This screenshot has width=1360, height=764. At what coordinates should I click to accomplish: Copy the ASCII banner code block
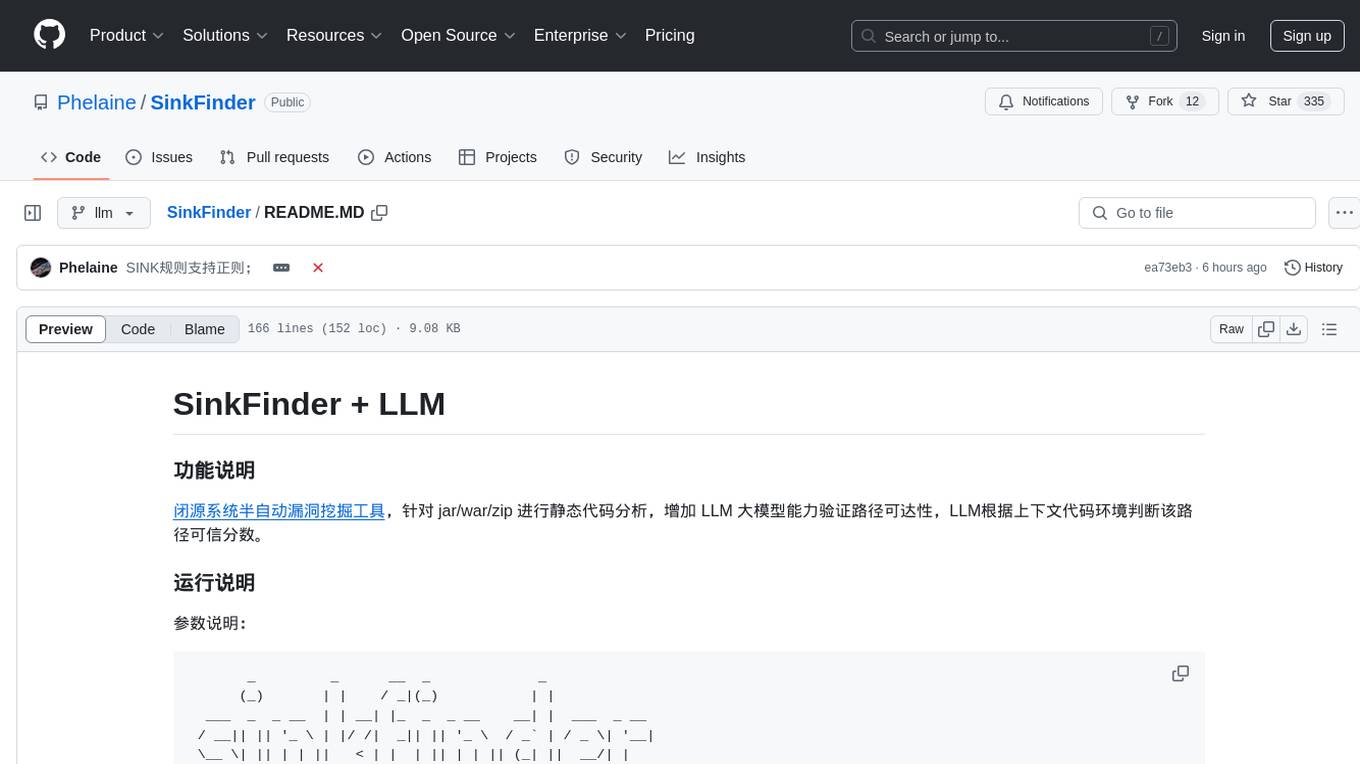point(1180,674)
